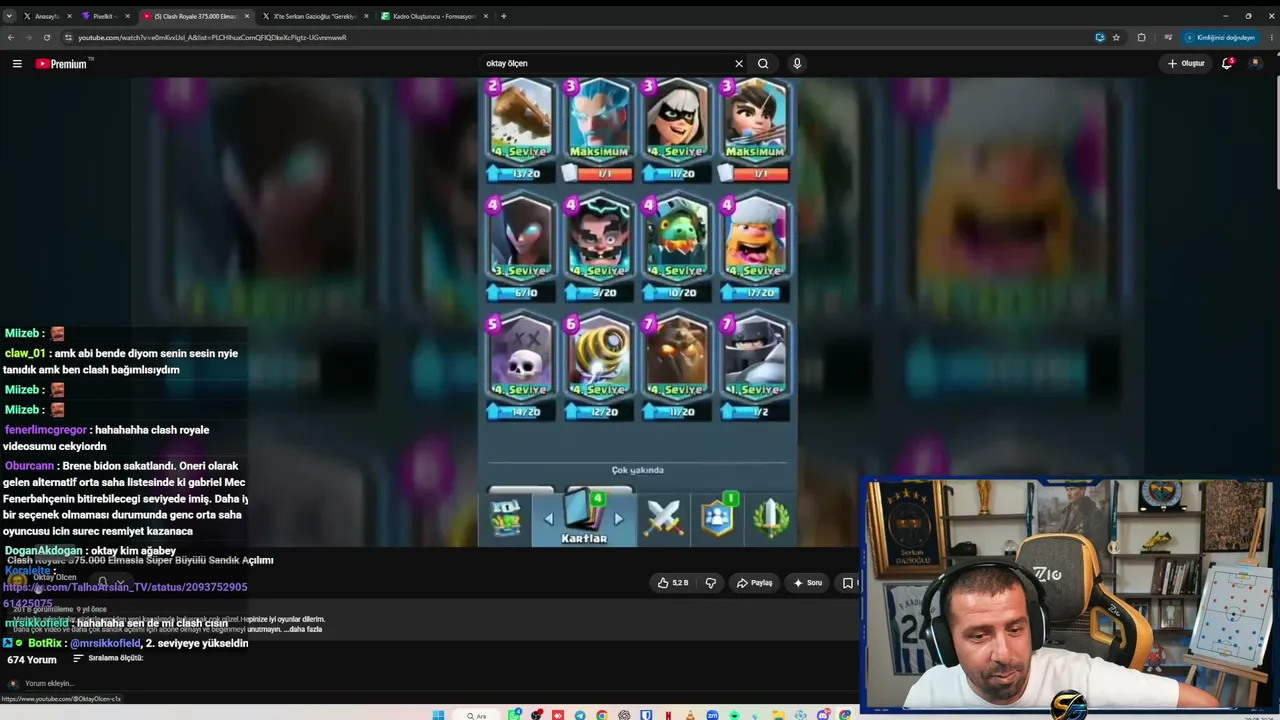Open a new browser tab
This screenshot has height=720, width=1280.
pos(503,16)
